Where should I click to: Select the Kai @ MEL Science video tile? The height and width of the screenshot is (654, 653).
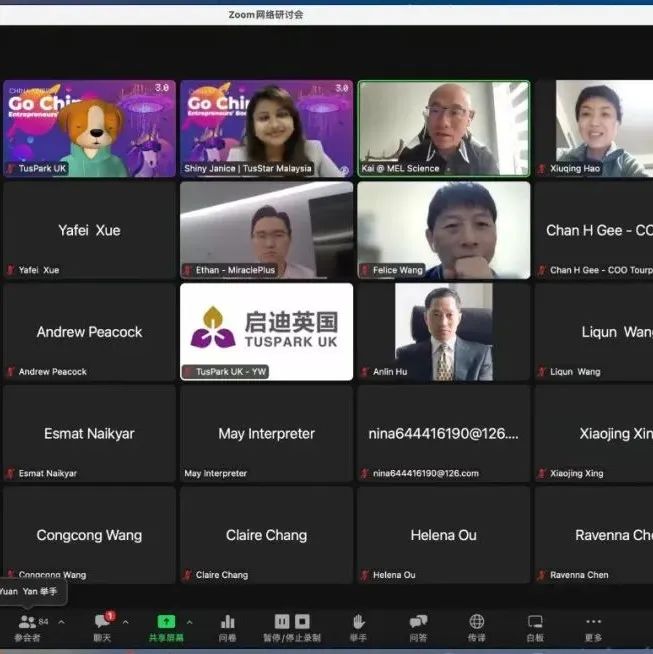coord(444,128)
